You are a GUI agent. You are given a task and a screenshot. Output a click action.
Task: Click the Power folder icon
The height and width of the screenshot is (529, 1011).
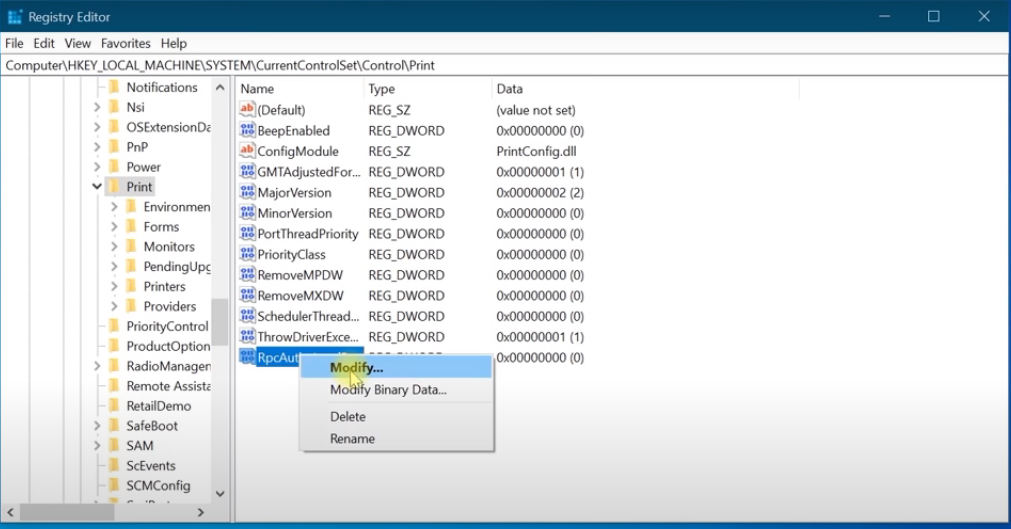(x=114, y=167)
